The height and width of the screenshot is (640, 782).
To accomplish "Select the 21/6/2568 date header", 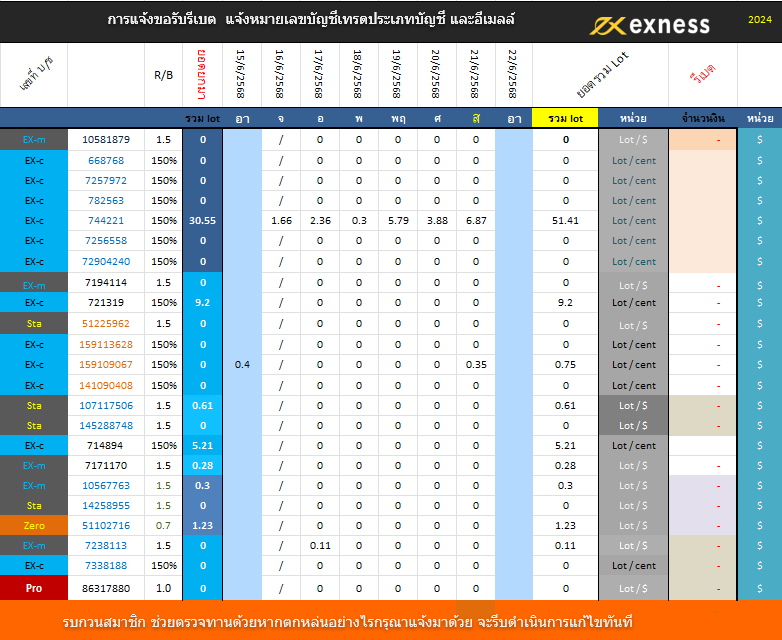I will (474, 74).
